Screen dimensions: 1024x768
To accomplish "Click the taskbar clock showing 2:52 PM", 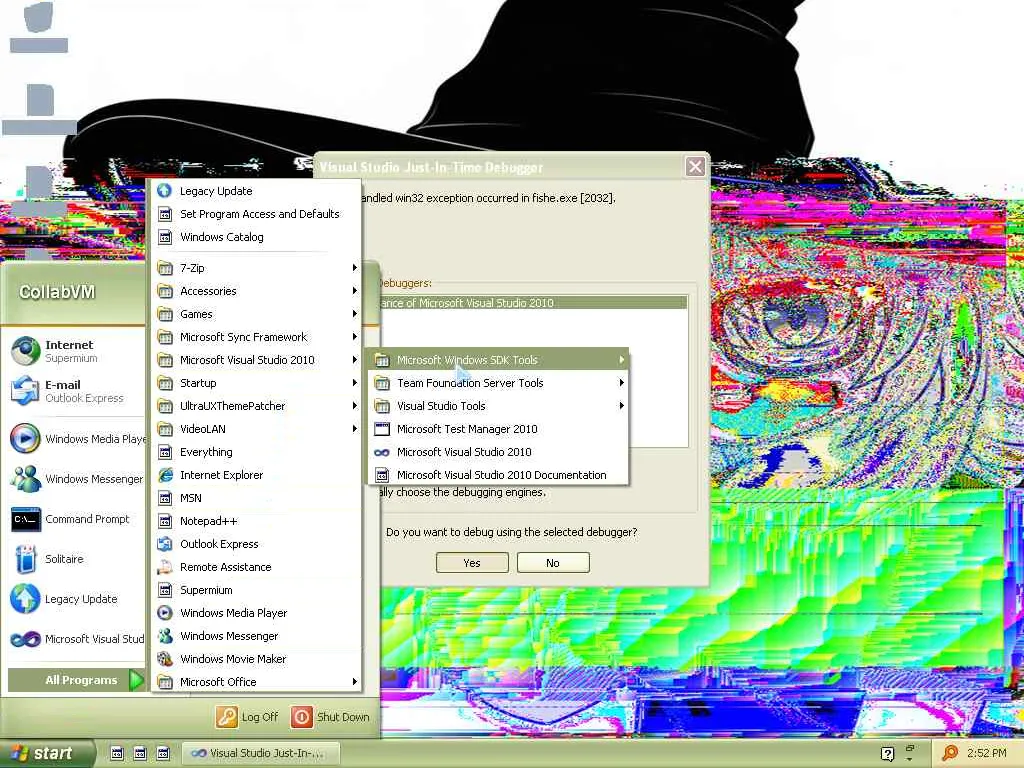I will pos(986,754).
